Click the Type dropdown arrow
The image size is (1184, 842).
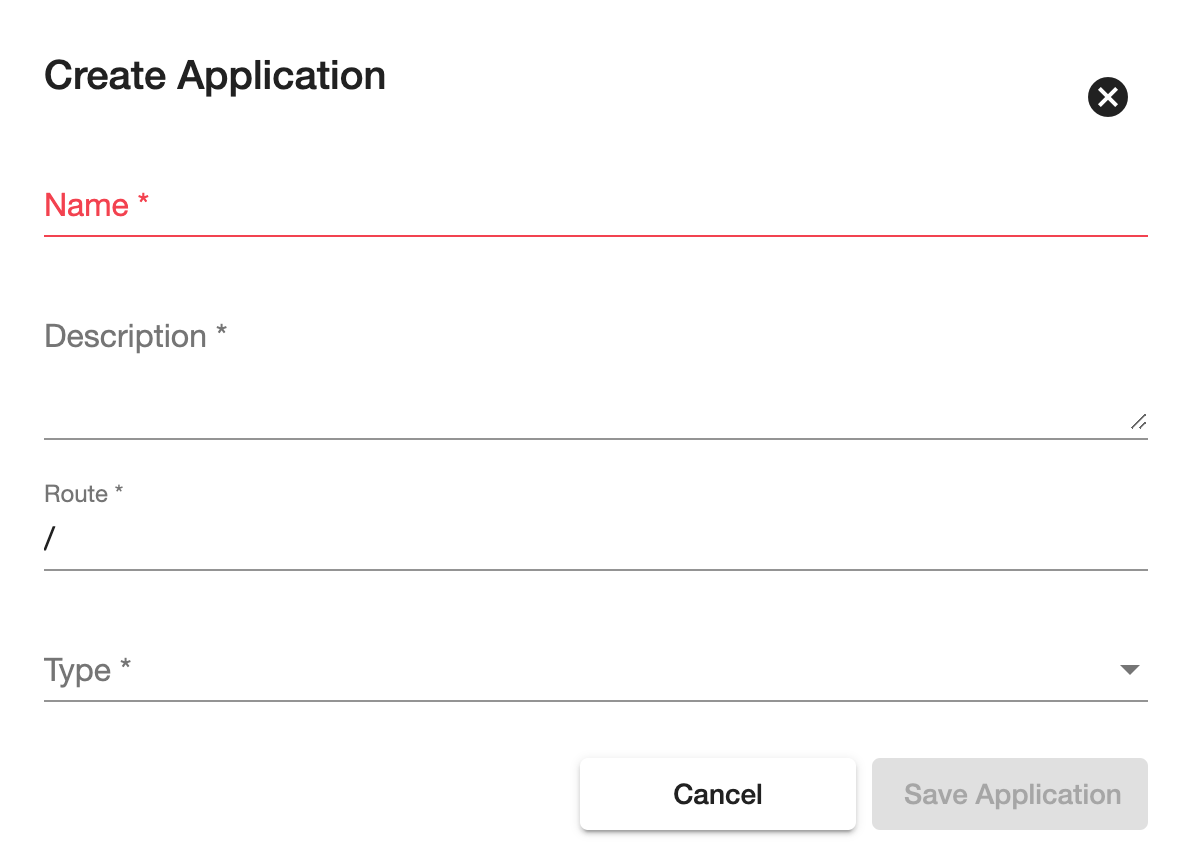(1130, 670)
